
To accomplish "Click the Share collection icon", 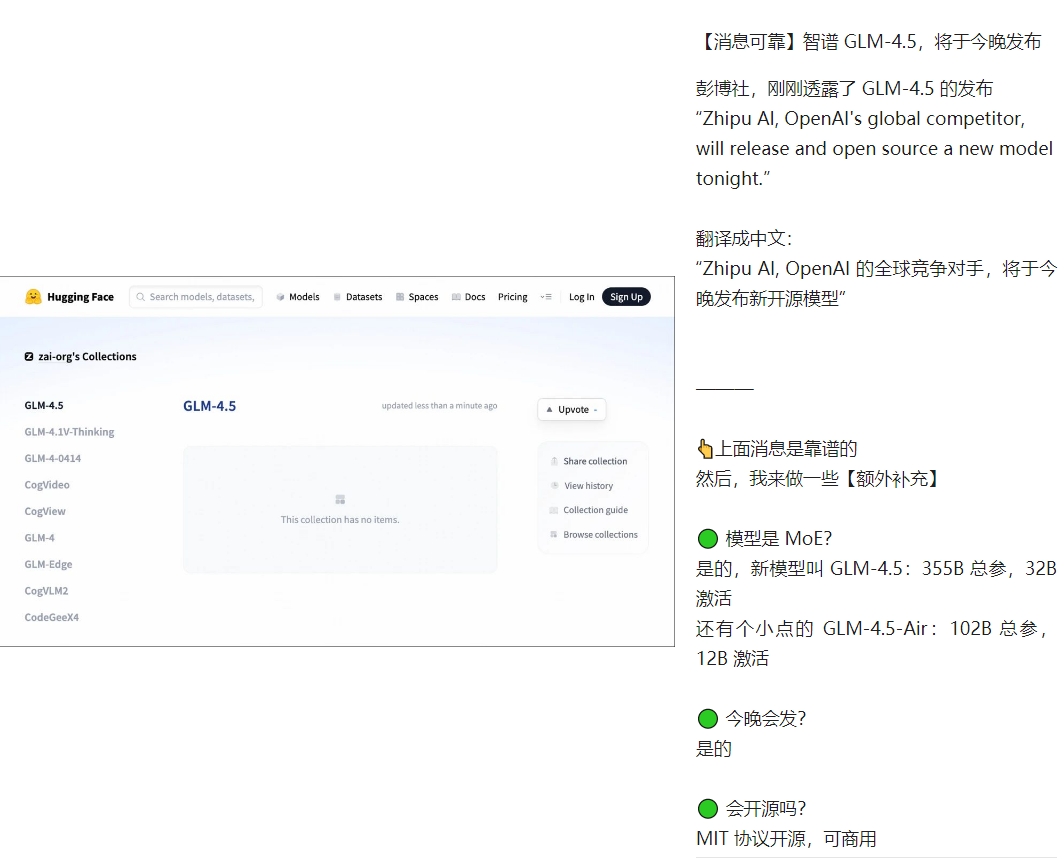I will pyautogui.click(x=554, y=461).
